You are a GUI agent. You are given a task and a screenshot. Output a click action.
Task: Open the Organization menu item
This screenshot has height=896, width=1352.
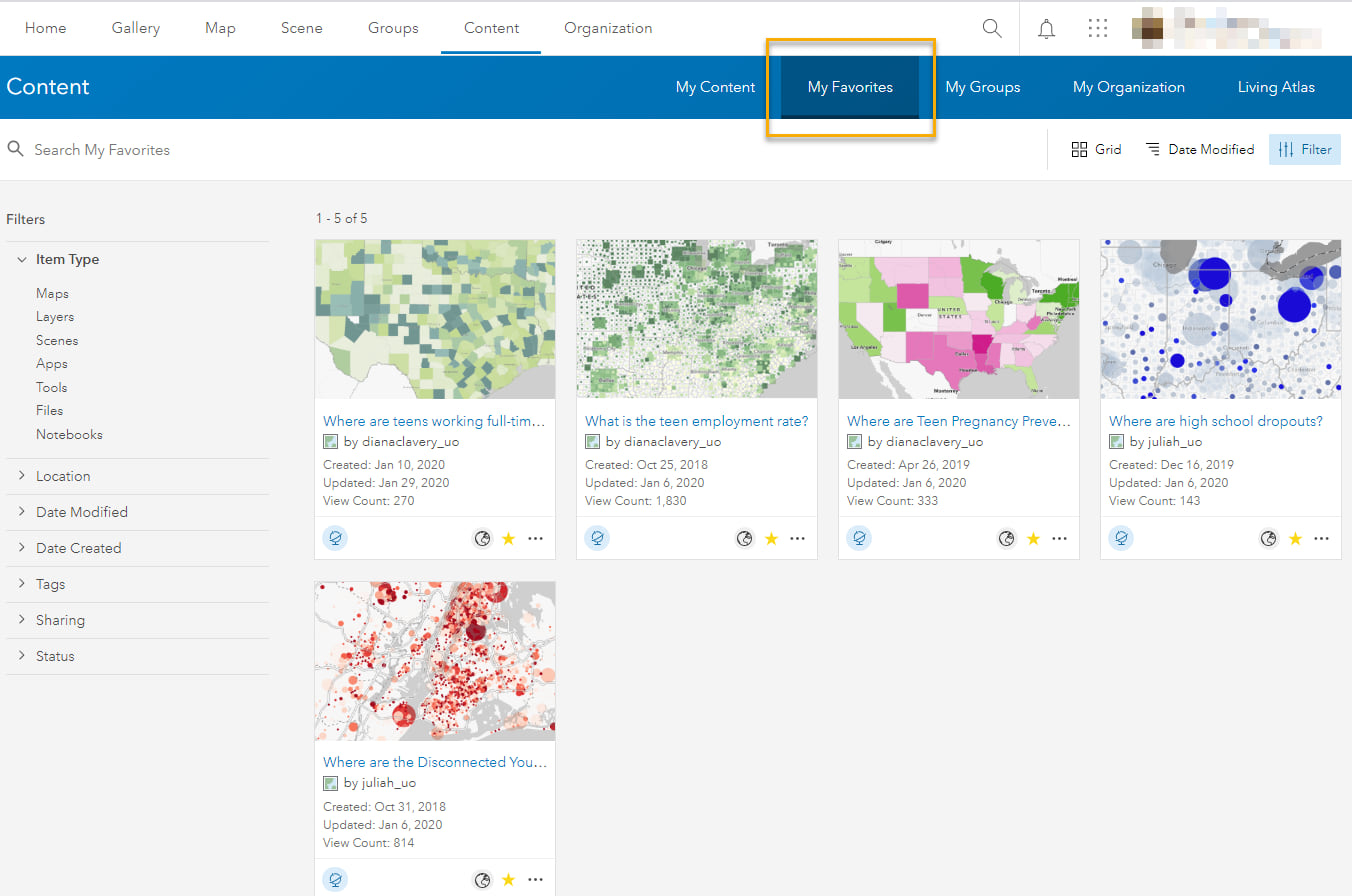(608, 28)
